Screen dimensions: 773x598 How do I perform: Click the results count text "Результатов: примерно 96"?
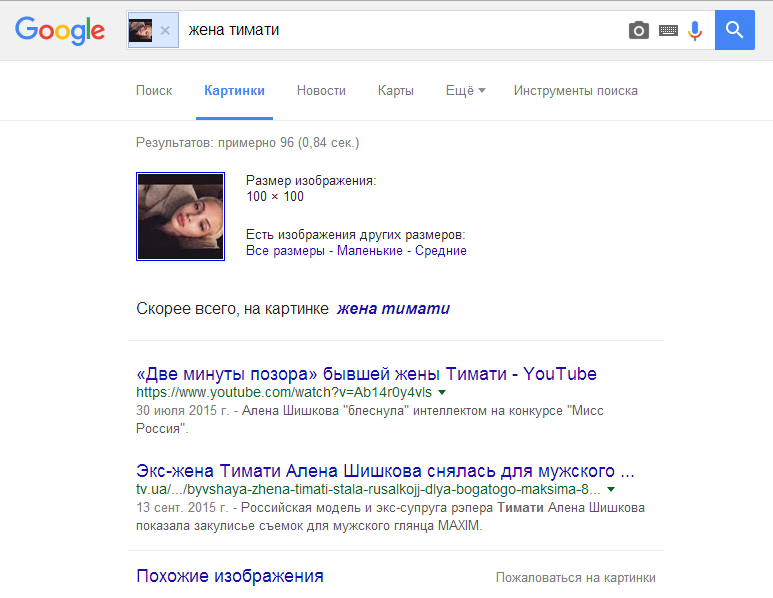(215, 142)
